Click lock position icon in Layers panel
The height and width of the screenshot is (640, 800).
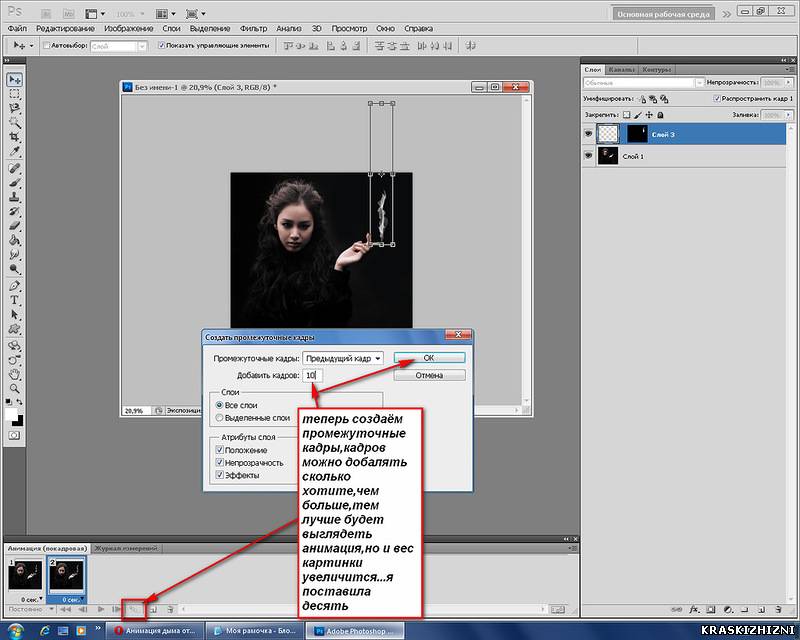pos(649,115)
